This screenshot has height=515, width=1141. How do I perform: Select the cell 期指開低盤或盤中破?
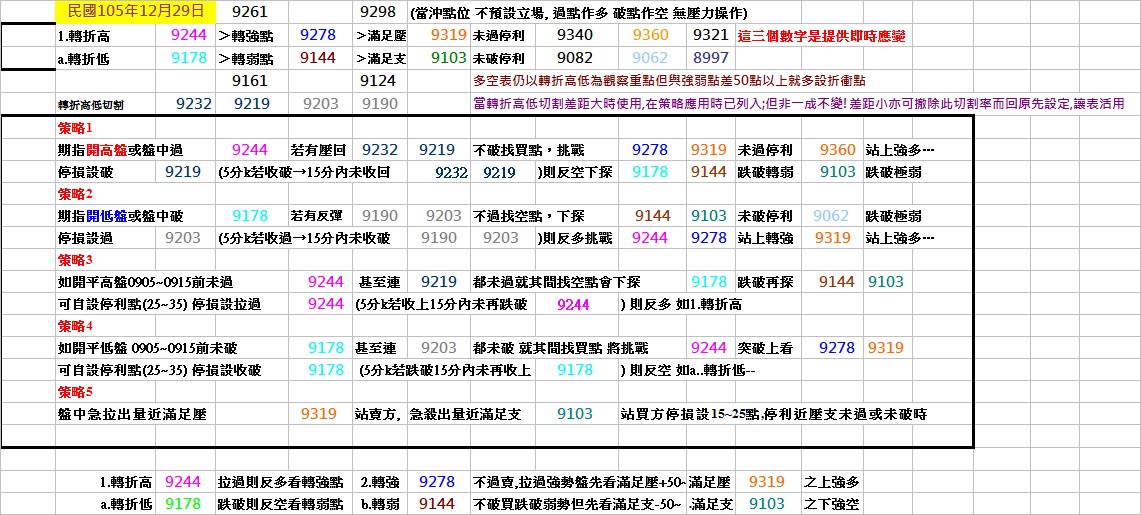click(x=120, y=216)
